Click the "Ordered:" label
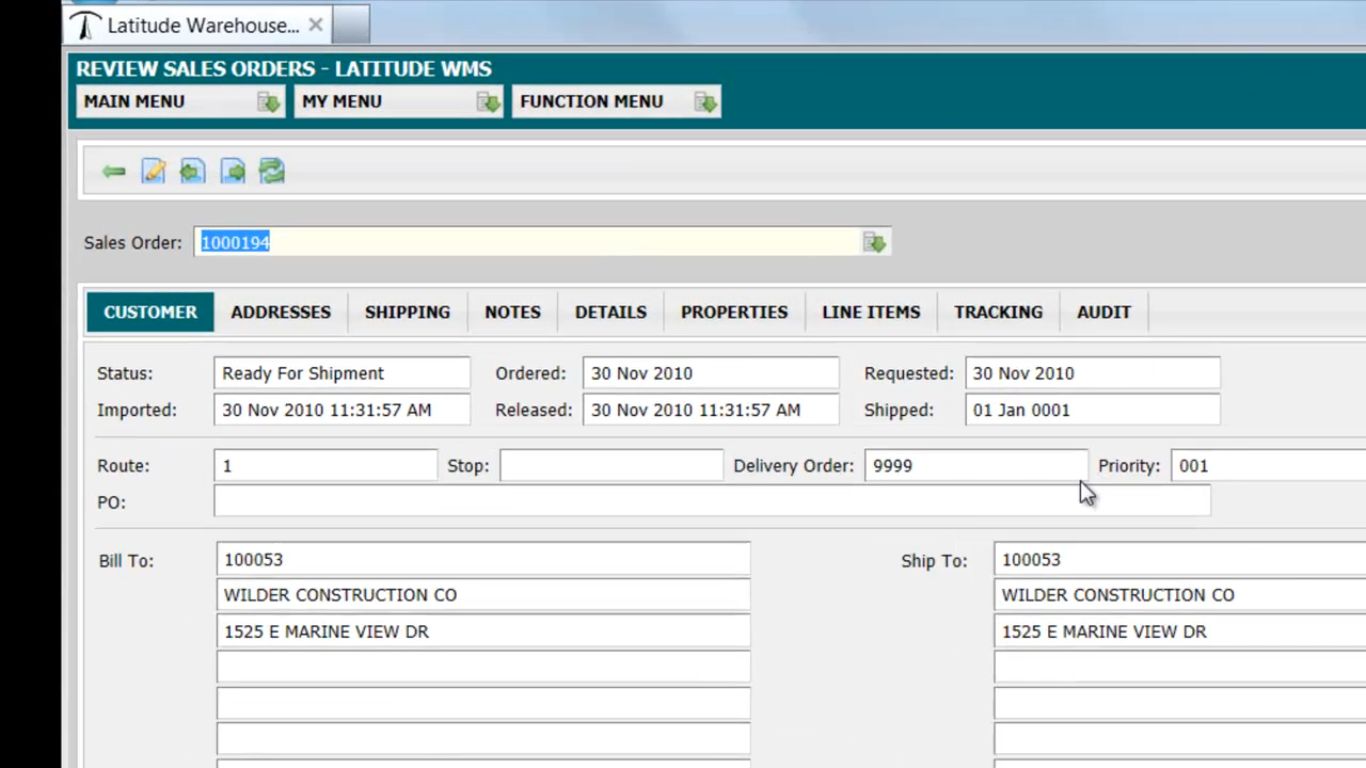The image size is (1366, 768). [x=531, y=374]
